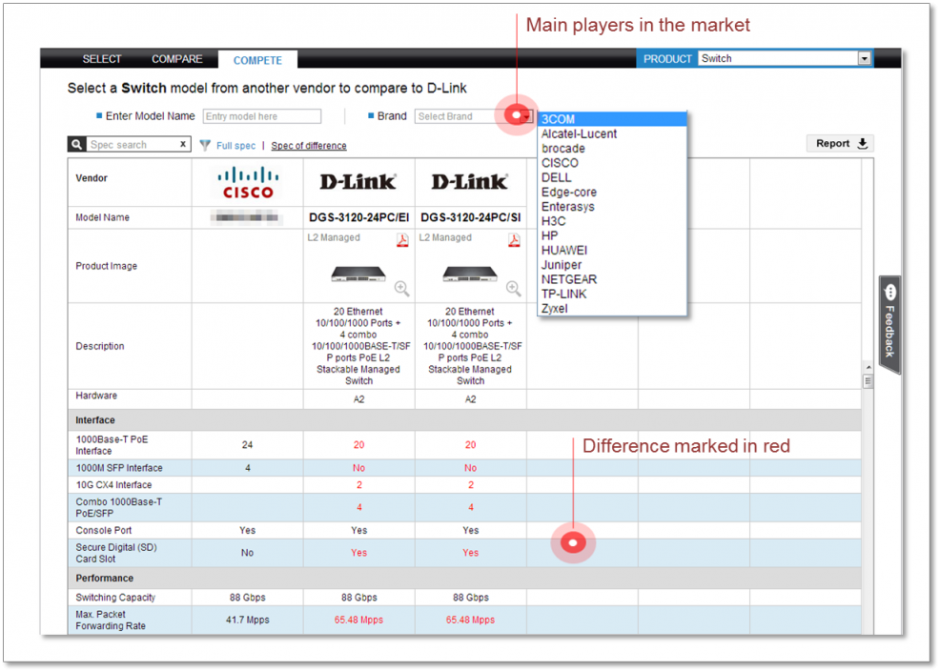Viewport: 940px width, 672px height.
Task: Click the Max. Packet Forwarding Rate label
Action: (x=111, y=620)
